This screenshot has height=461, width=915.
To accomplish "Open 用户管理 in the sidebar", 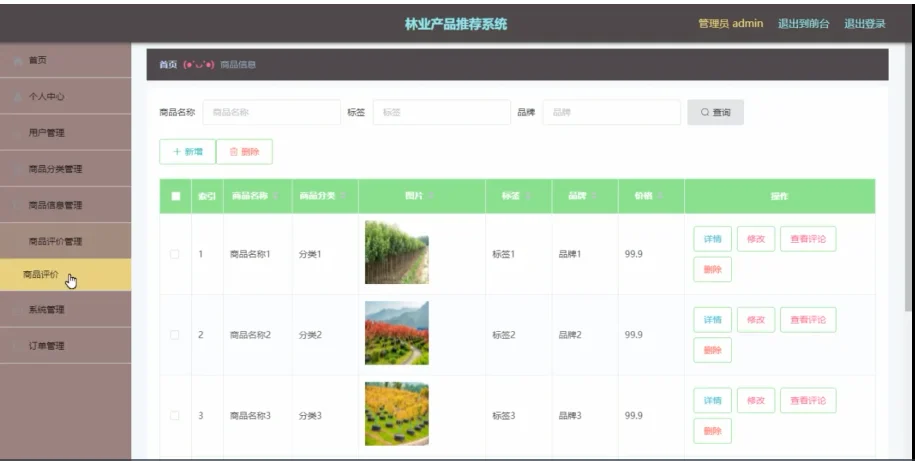I will pyautogui.click(x=65, y=133).
